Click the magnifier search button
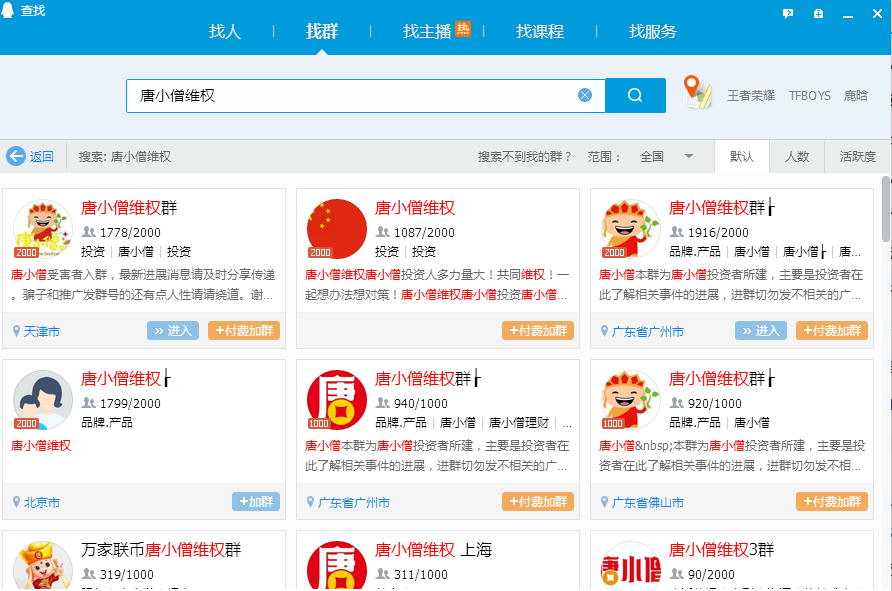This screenshot has width=892, height=591. click(x=635, y=96)
